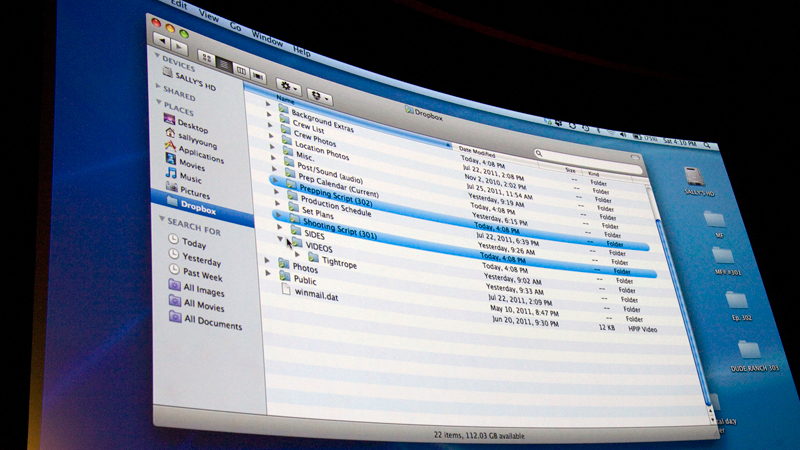Open the All Images smart search

[x=196, y=288]
